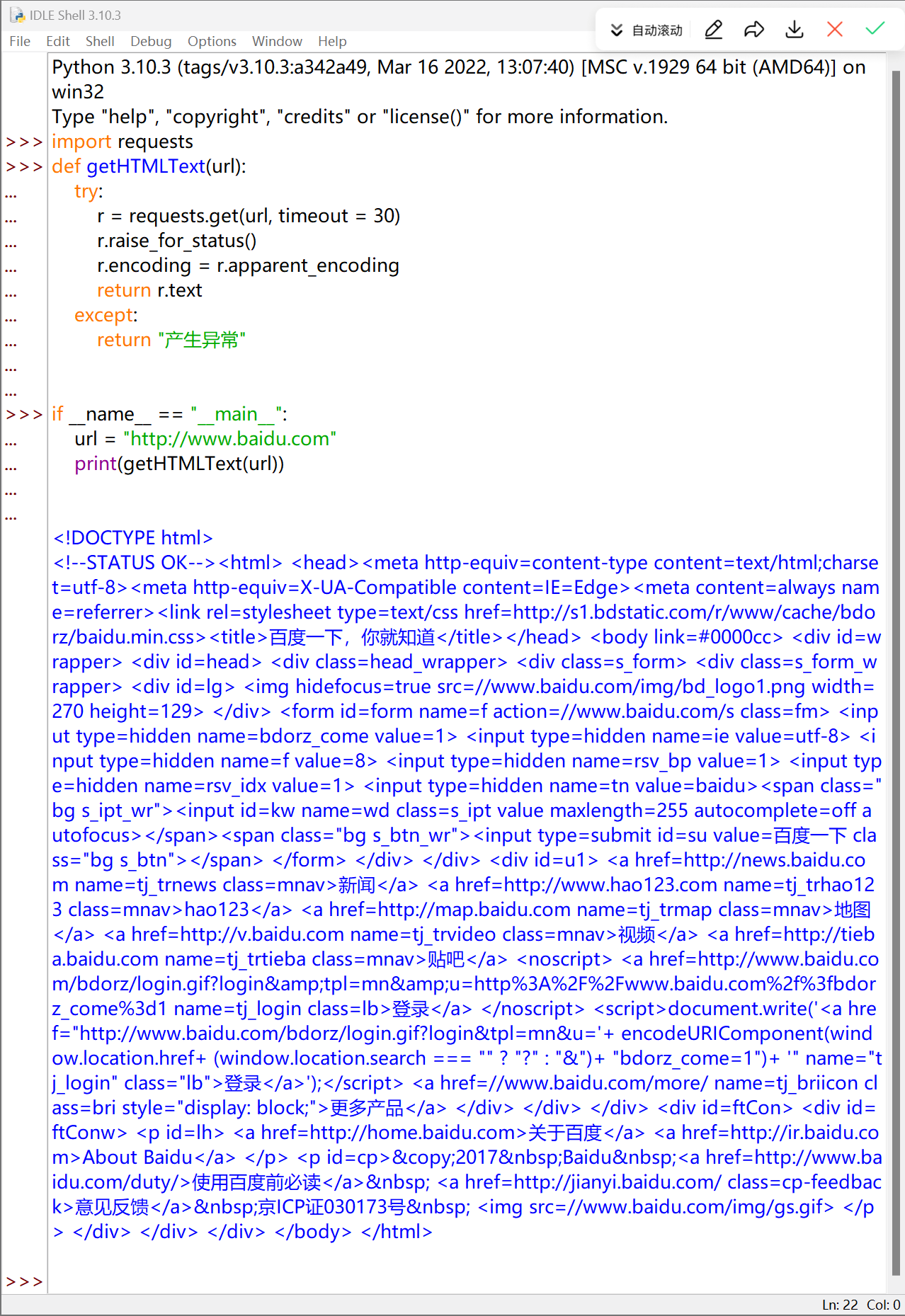This screenshot has width=905, height=1316.
Task: Click 'Col: 0' in the status bar
Action: (883, 1305)
